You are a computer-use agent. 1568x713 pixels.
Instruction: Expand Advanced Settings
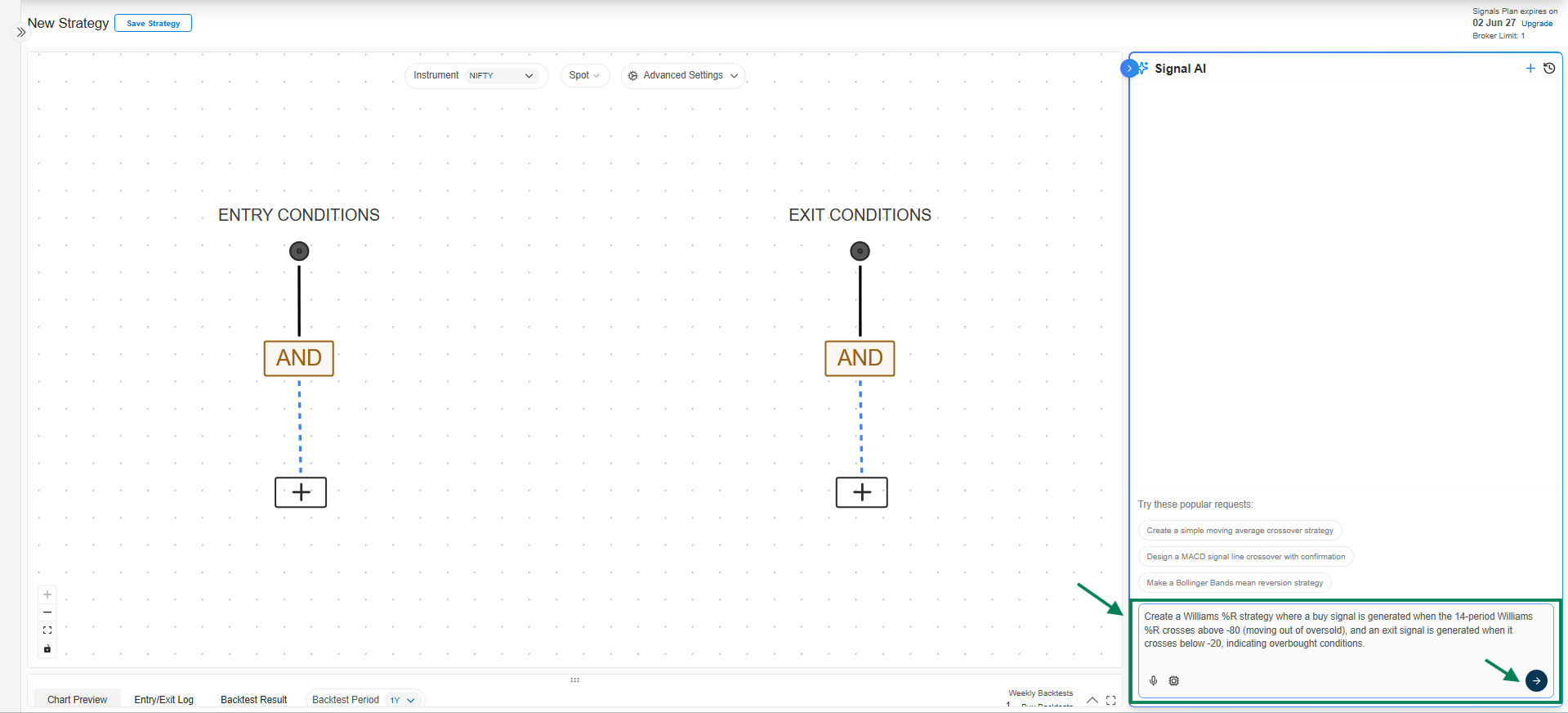click(683, 75)
